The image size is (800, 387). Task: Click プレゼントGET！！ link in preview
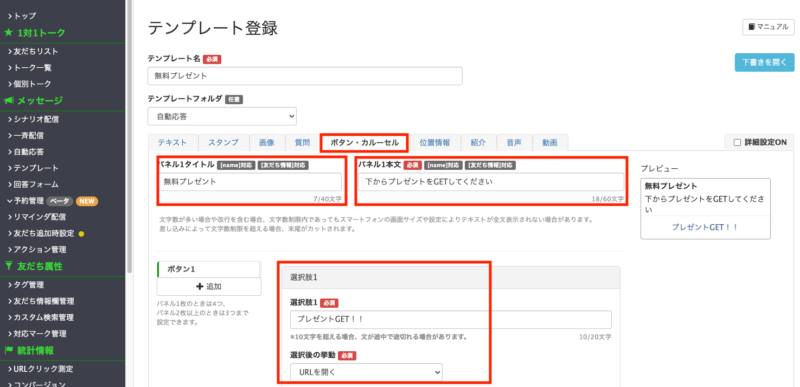click(x=705, y=227)
